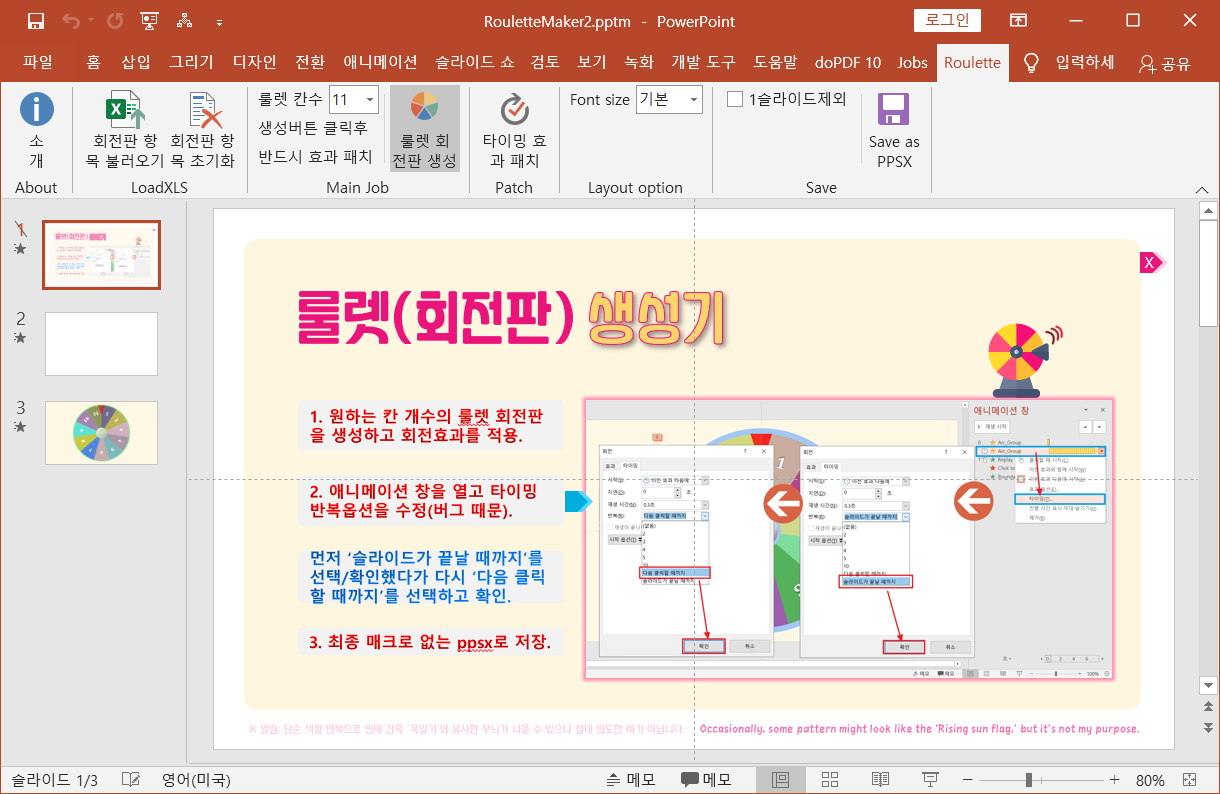Open the 보기 ribbon tab
The height and width of the screenshot is (794, 1220).
pyautogui.click(x=592, y=62)
